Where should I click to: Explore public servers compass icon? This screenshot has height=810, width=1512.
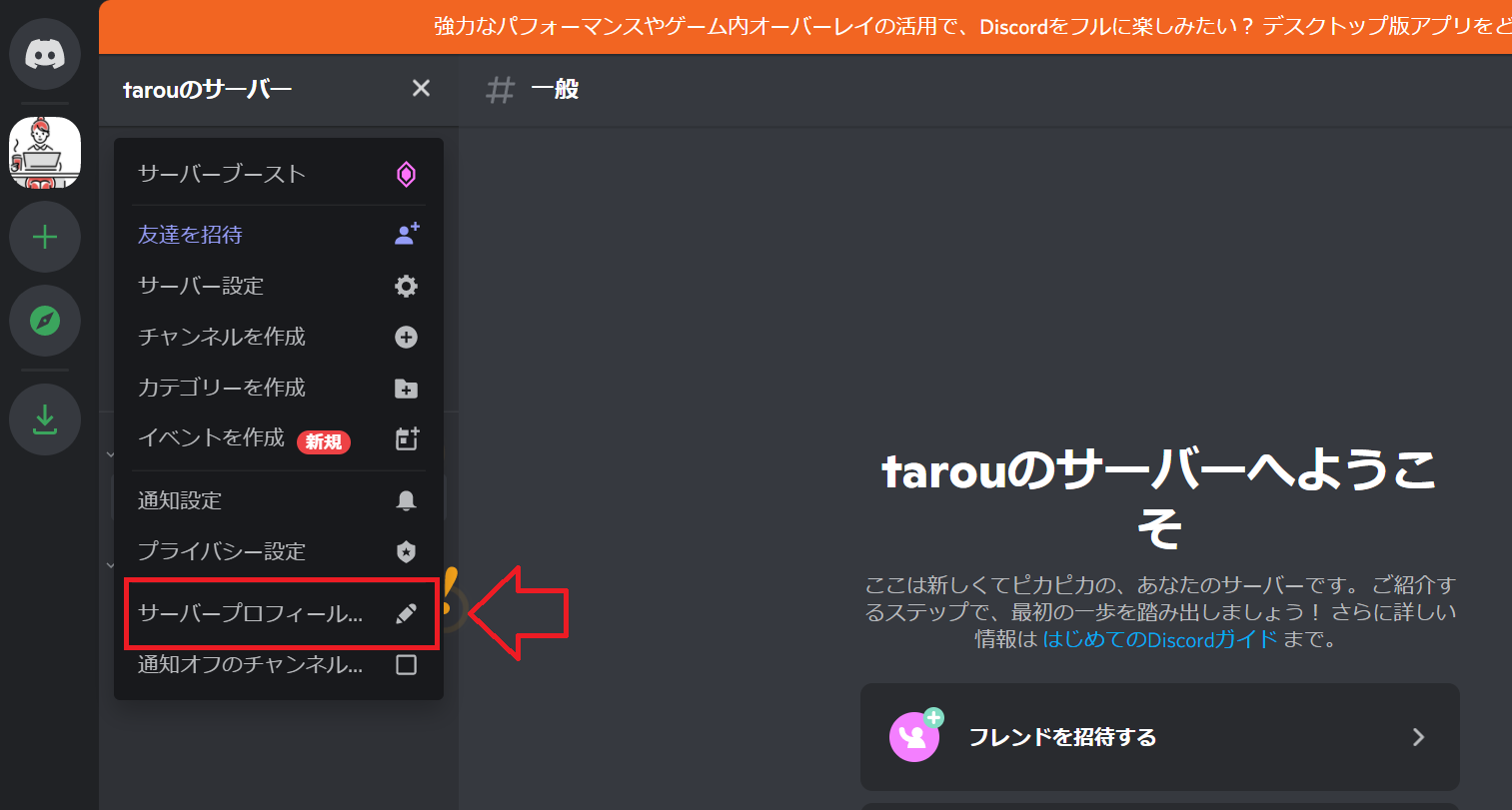[45, 321]
